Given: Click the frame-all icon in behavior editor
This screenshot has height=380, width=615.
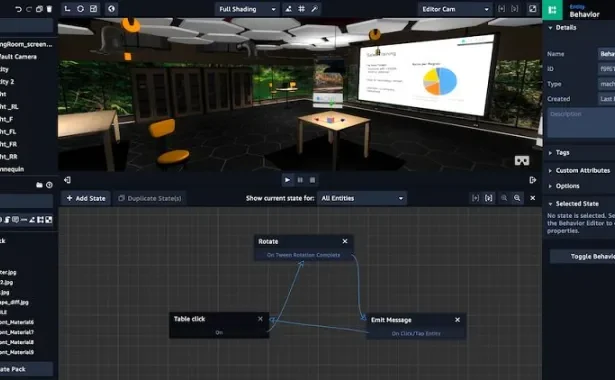Looking at the screenshot, I should (x=475, y=198).
